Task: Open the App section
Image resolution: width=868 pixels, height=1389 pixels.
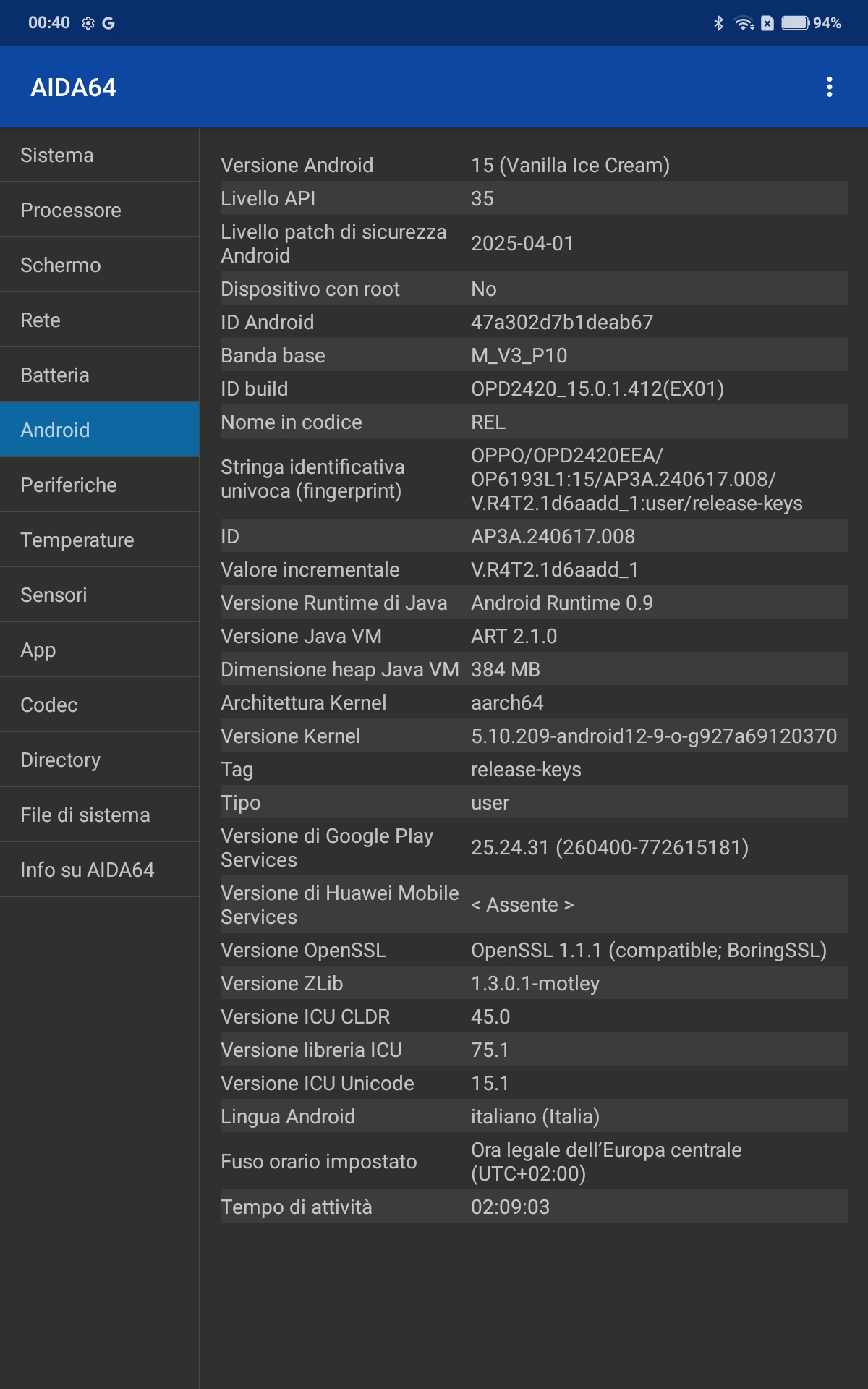Action: pos(100,650)
